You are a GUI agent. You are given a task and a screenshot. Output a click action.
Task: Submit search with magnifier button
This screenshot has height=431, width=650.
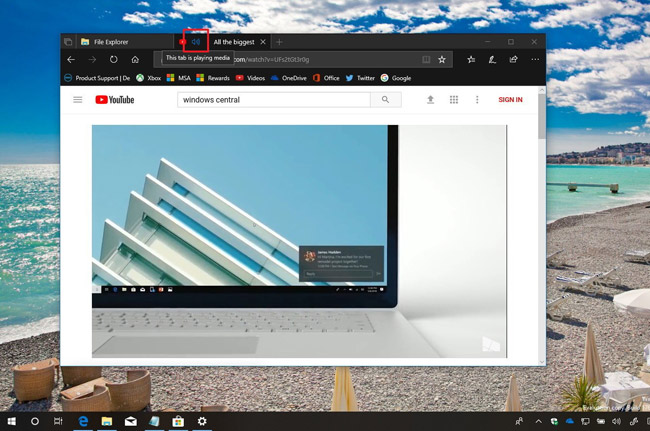pos(386,100)
